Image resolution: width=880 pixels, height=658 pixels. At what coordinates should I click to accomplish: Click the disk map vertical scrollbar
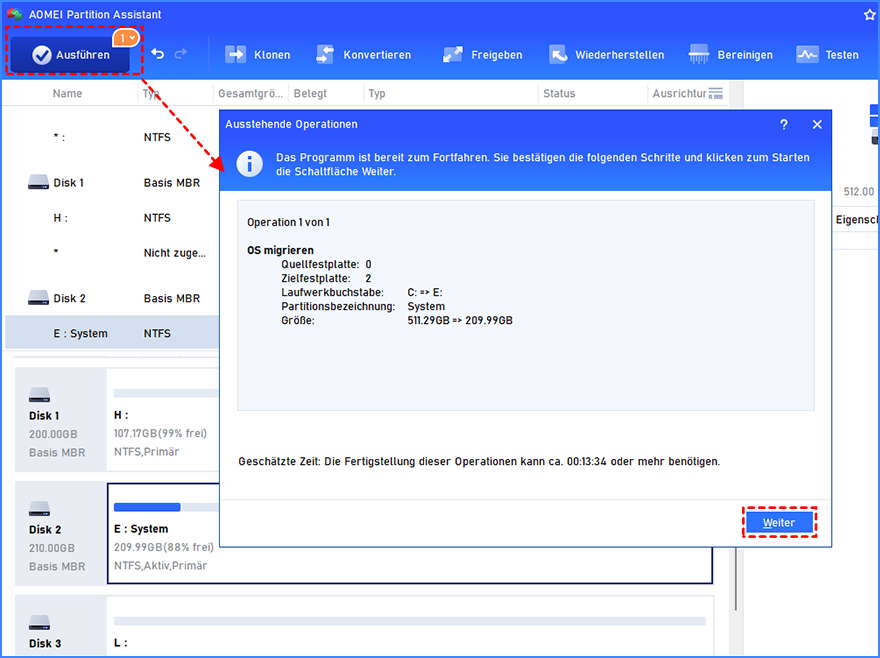(736, 578)
